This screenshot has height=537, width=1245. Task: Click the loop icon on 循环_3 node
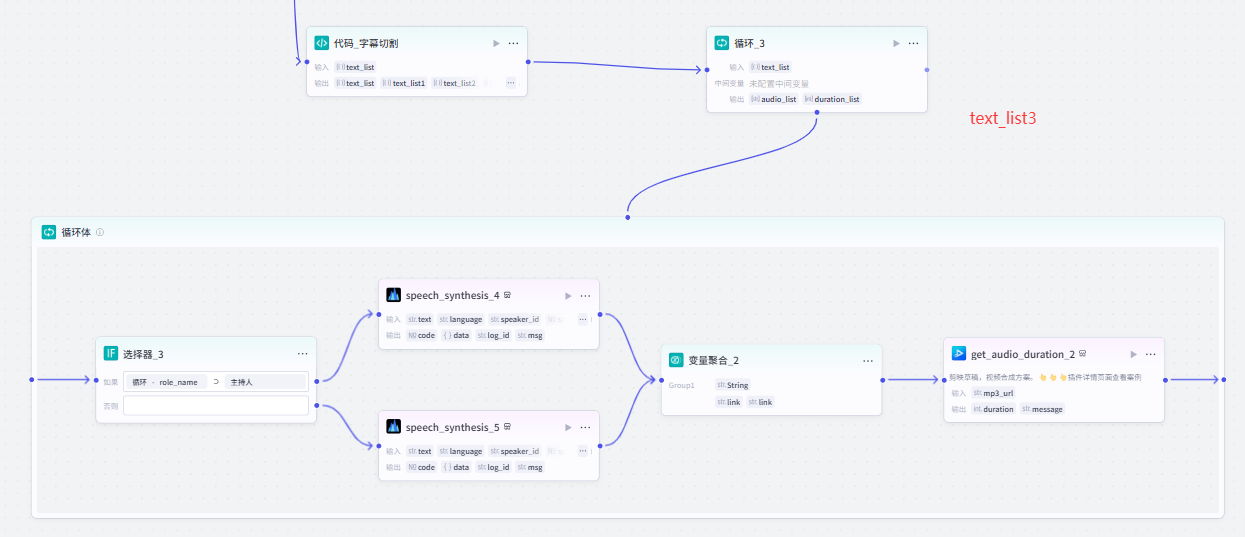click(721, 43)
